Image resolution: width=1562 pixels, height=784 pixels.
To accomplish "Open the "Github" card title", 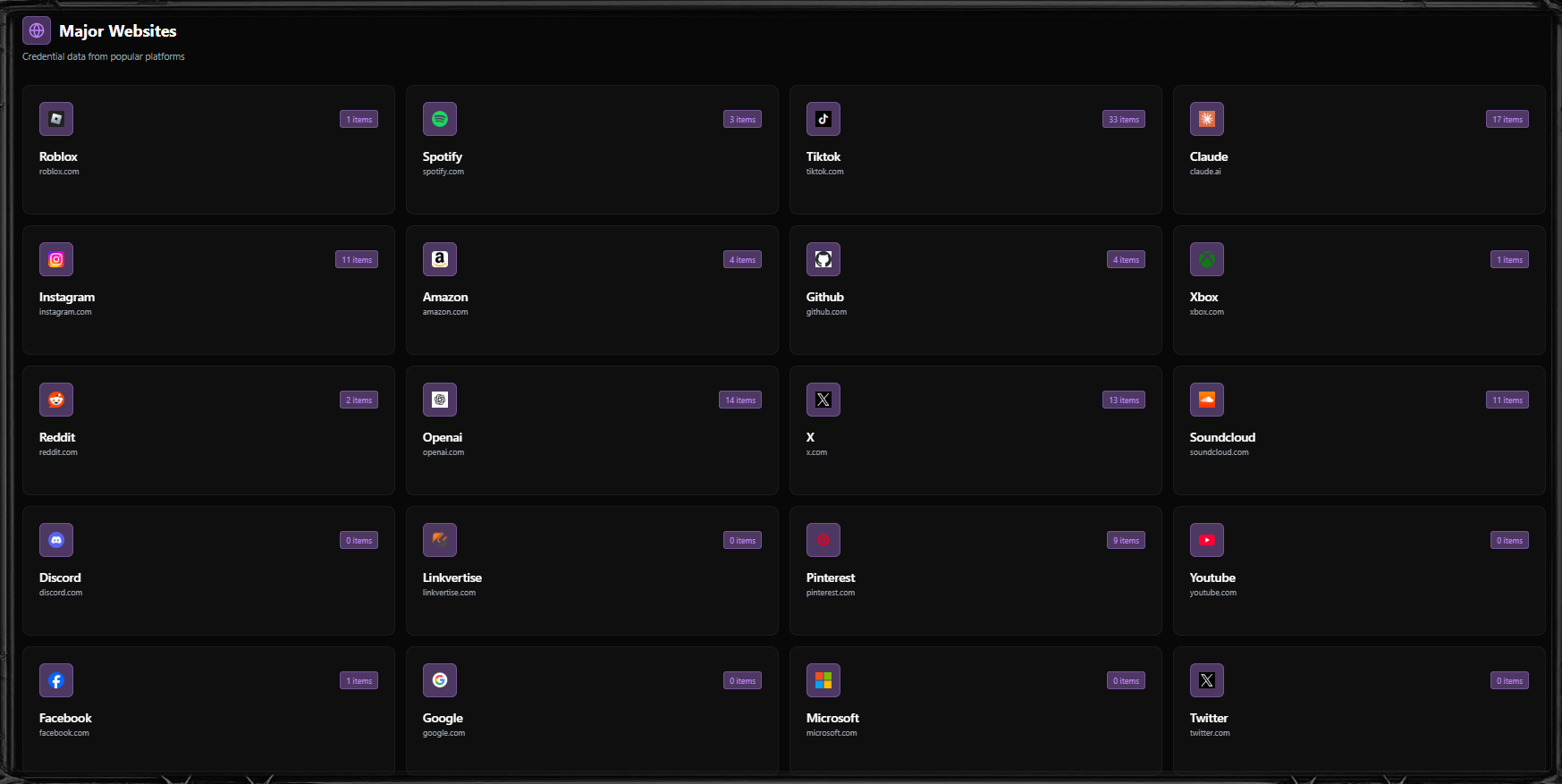I will click(825, 297).
